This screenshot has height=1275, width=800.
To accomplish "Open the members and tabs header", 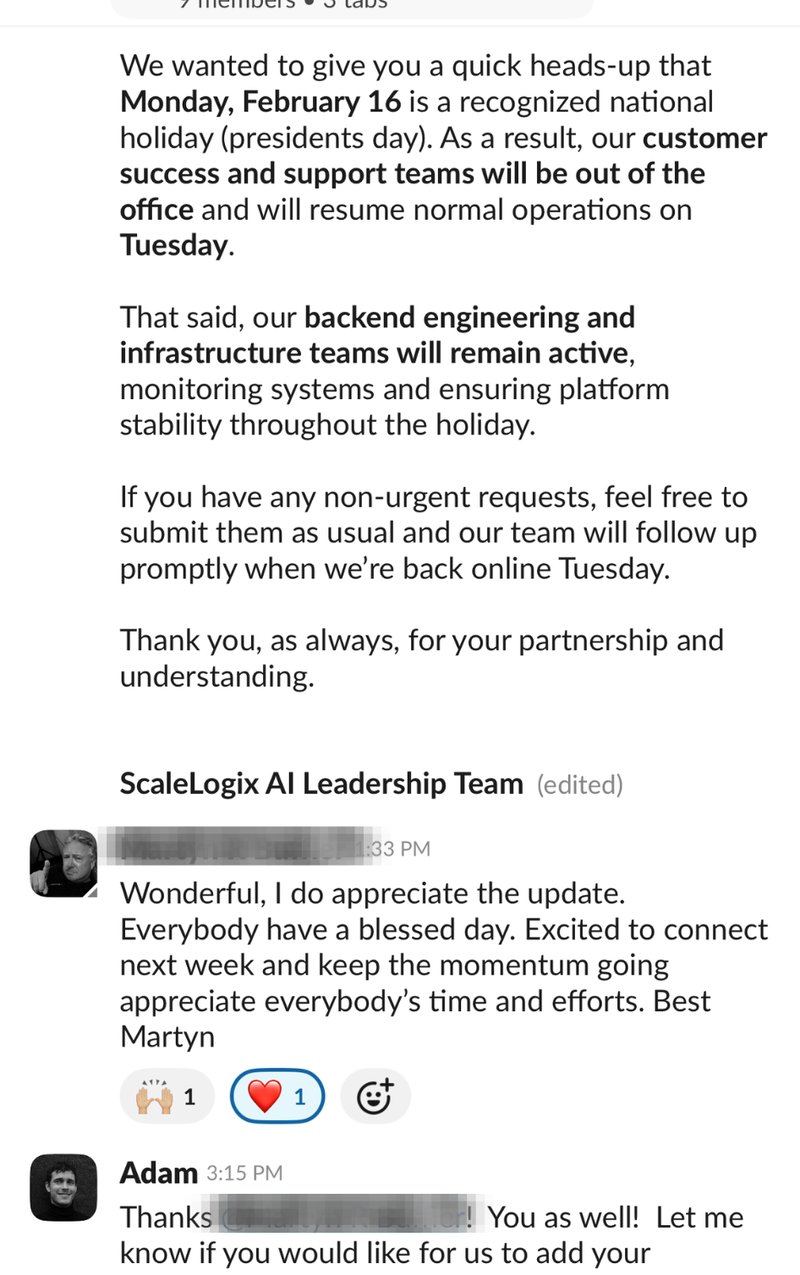I will point(351,5).
